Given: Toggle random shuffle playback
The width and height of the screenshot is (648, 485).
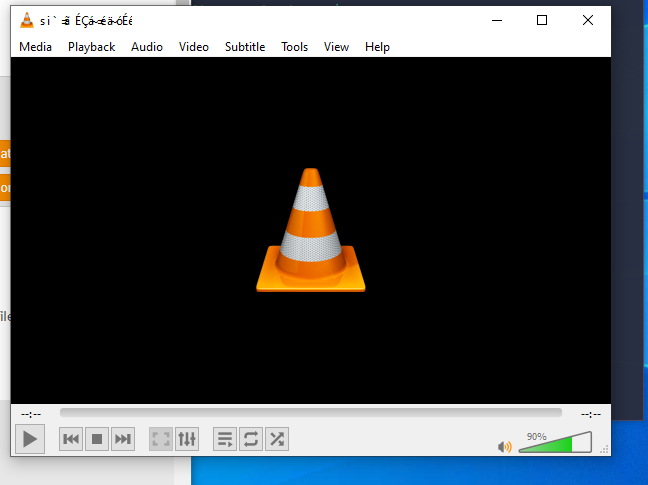Looking at the screenshot, I should pyautogui.click(x=277, y=439).
